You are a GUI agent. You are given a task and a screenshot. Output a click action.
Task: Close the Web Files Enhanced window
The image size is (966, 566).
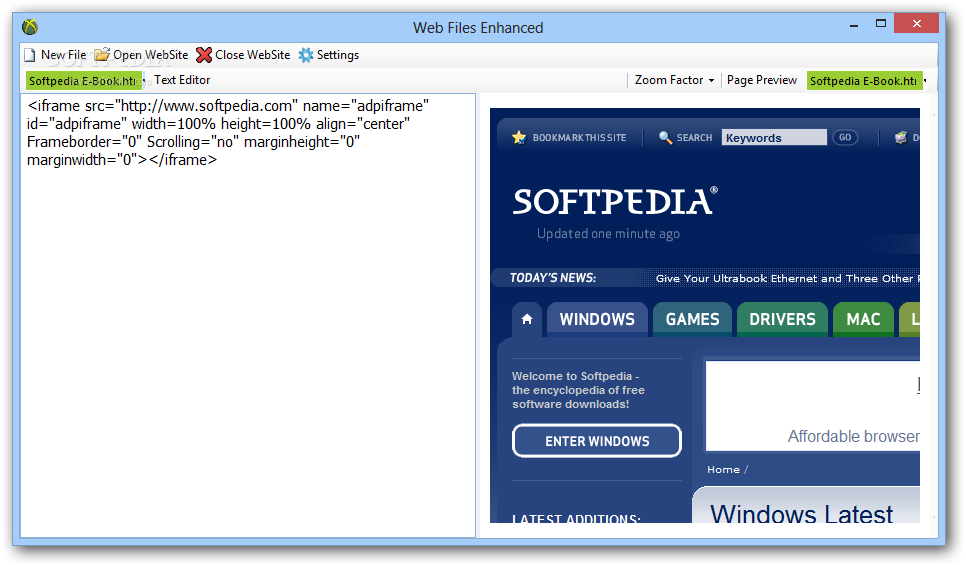[917, 23]
